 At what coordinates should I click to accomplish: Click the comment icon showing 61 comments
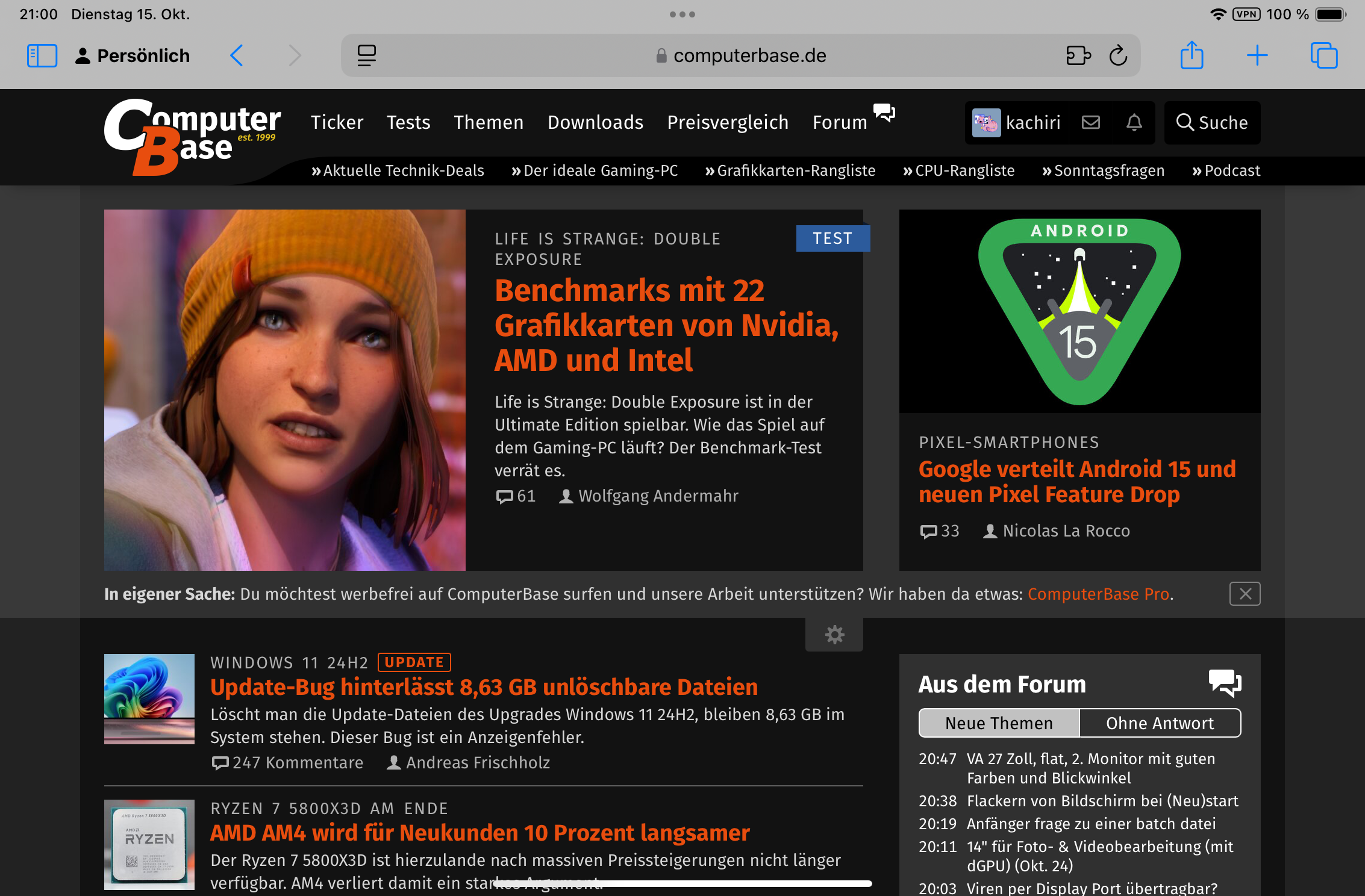505,496
